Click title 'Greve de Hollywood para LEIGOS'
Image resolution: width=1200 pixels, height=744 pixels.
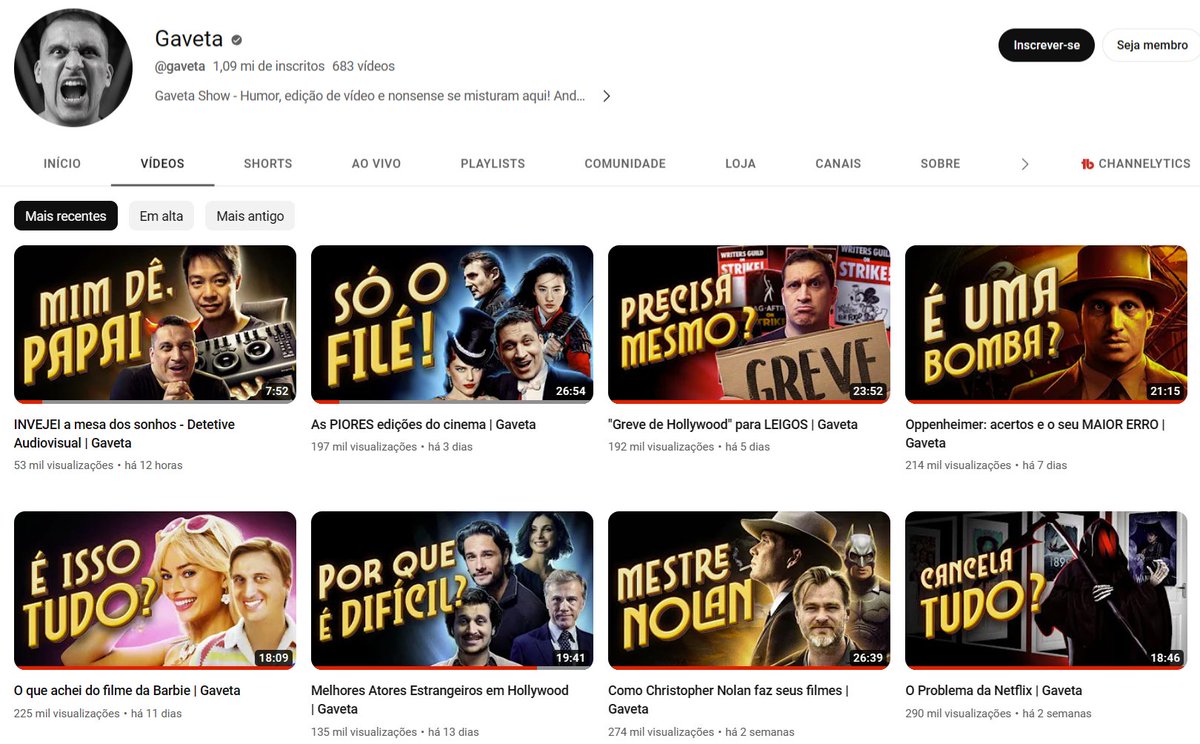(x=733, y=425)
